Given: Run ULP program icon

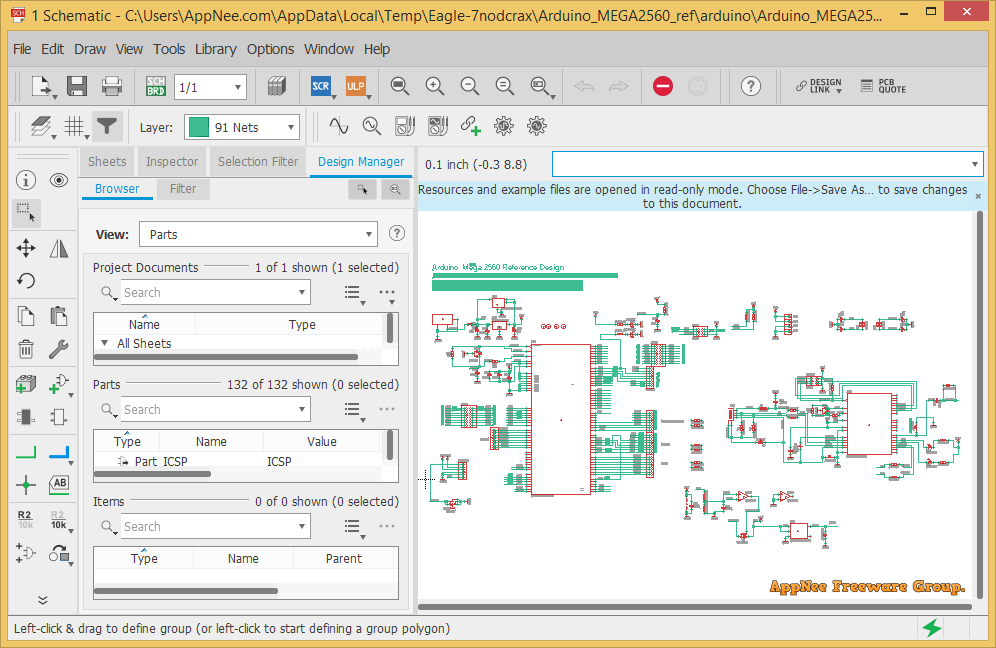Looking at the screenshot, I should [355, 86].
